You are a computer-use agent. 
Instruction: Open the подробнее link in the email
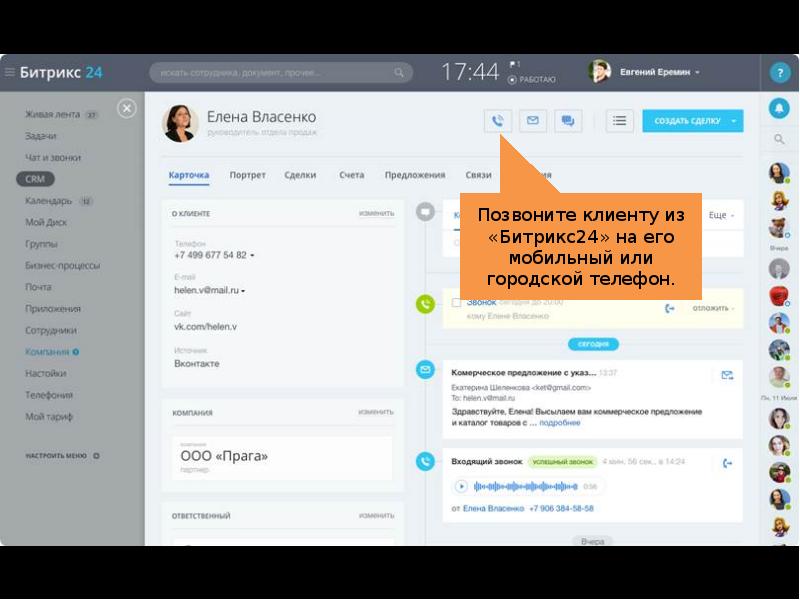560,423
